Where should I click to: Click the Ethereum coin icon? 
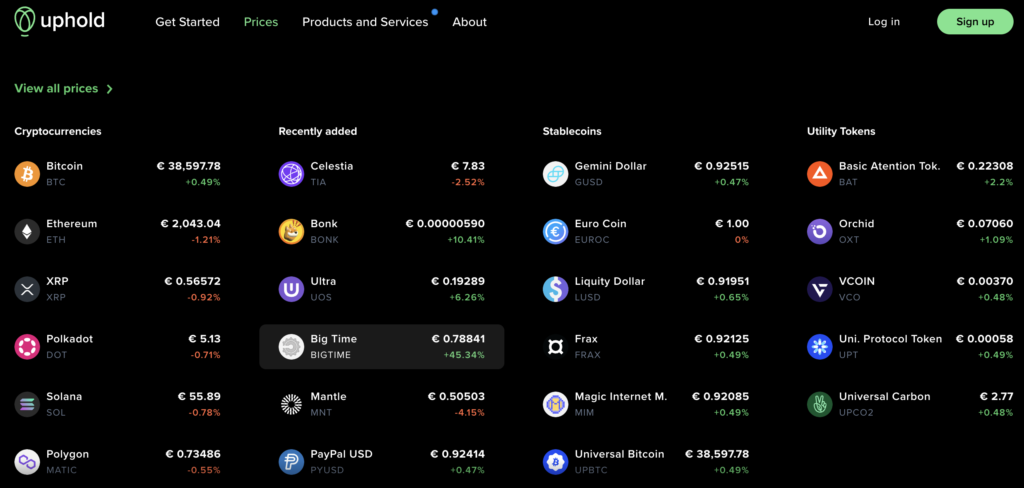coord(27,231)
